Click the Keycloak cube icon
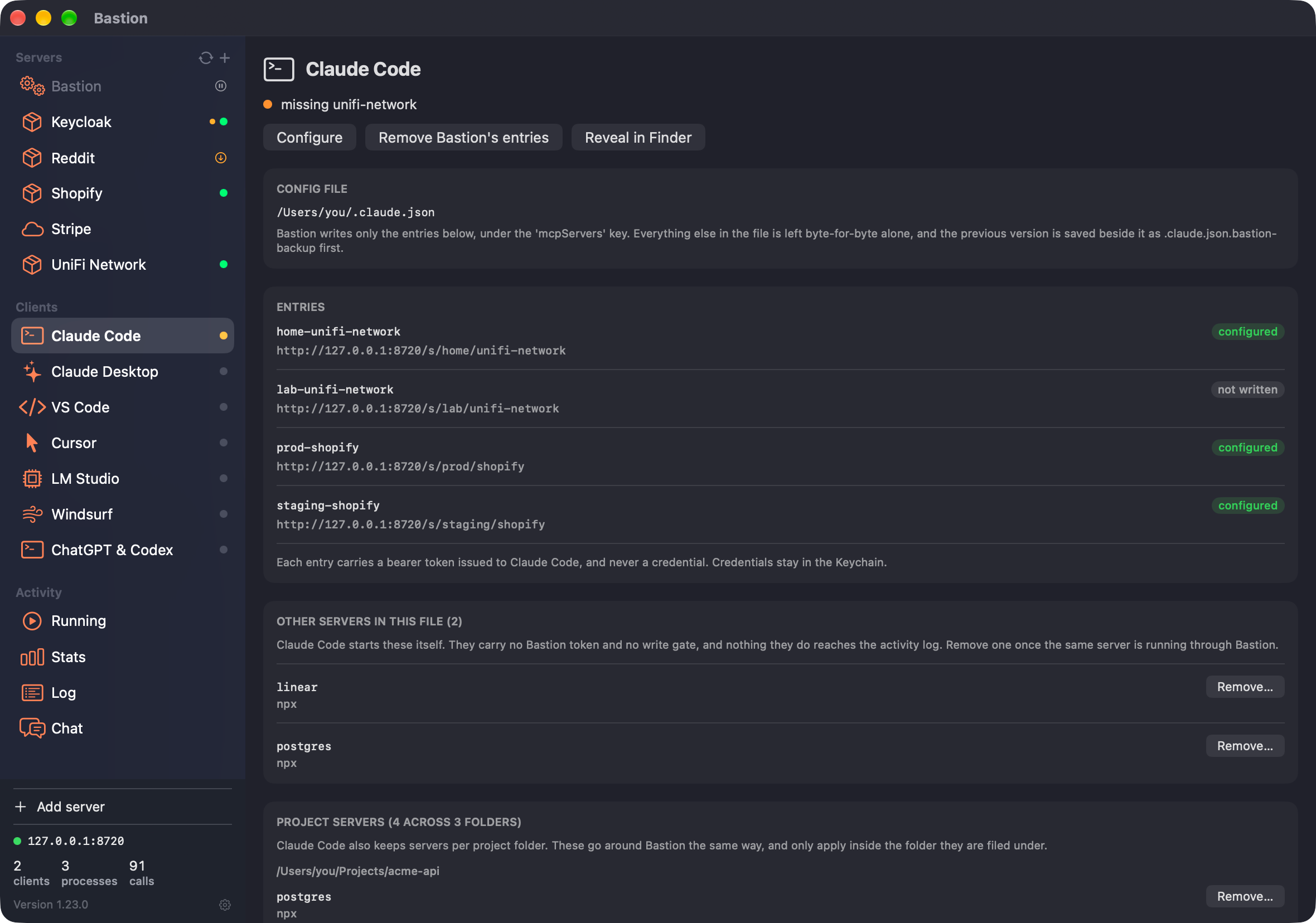 (x=32, y=122)
